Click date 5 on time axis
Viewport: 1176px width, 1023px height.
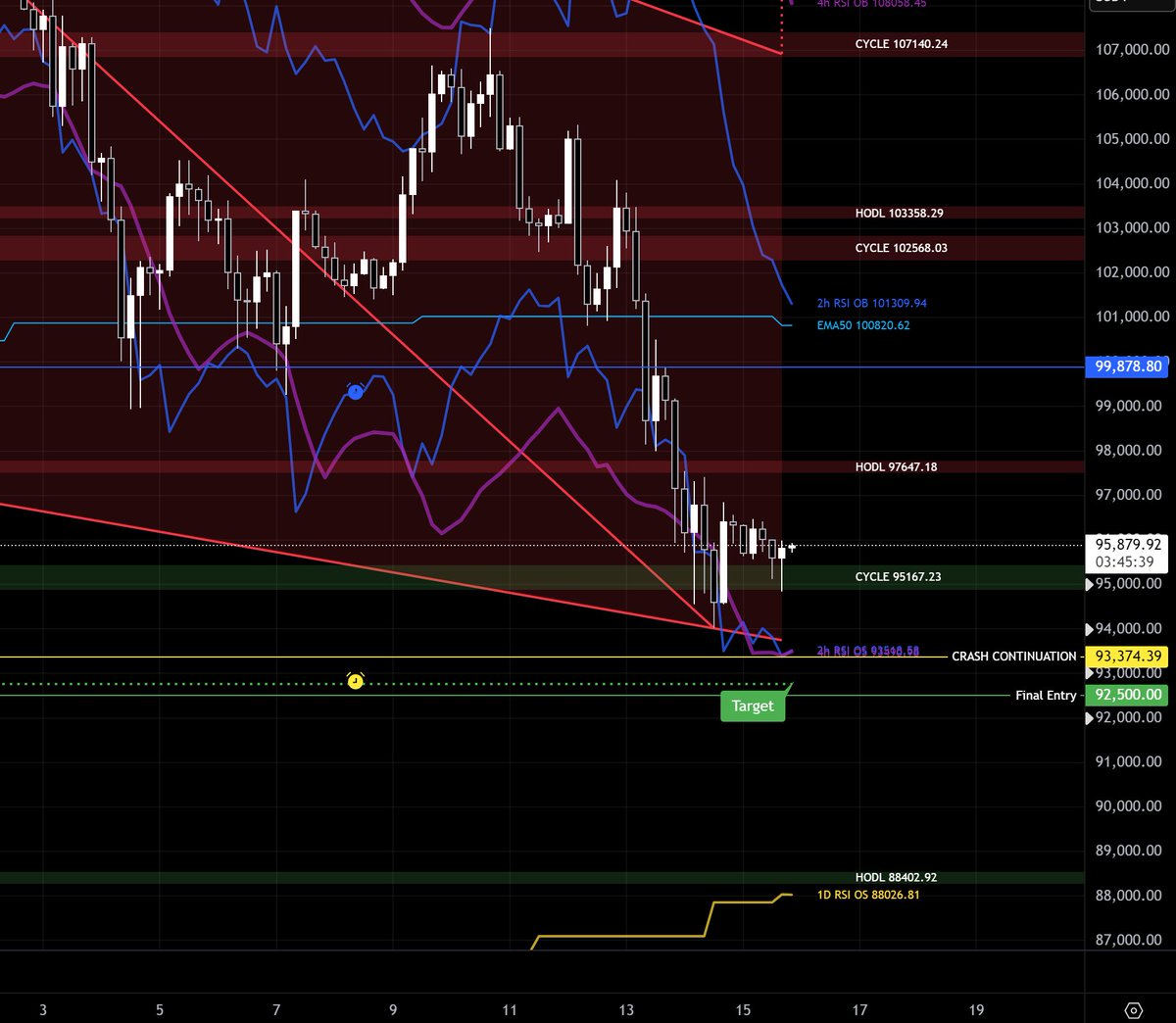[160, 1009]
